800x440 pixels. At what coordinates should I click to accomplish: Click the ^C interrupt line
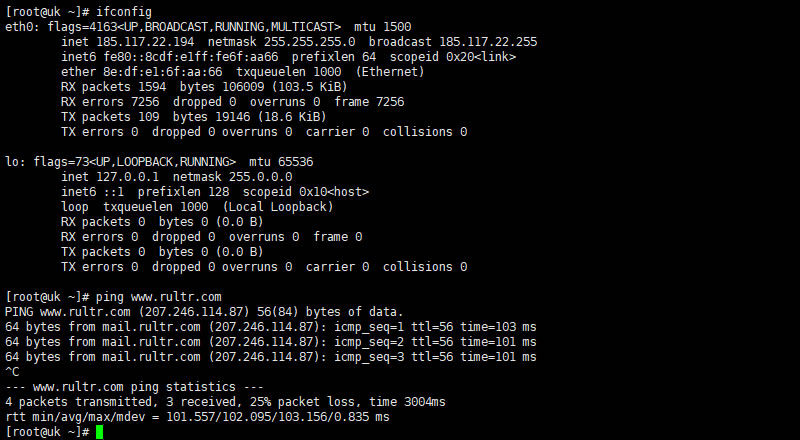point(12,372)
